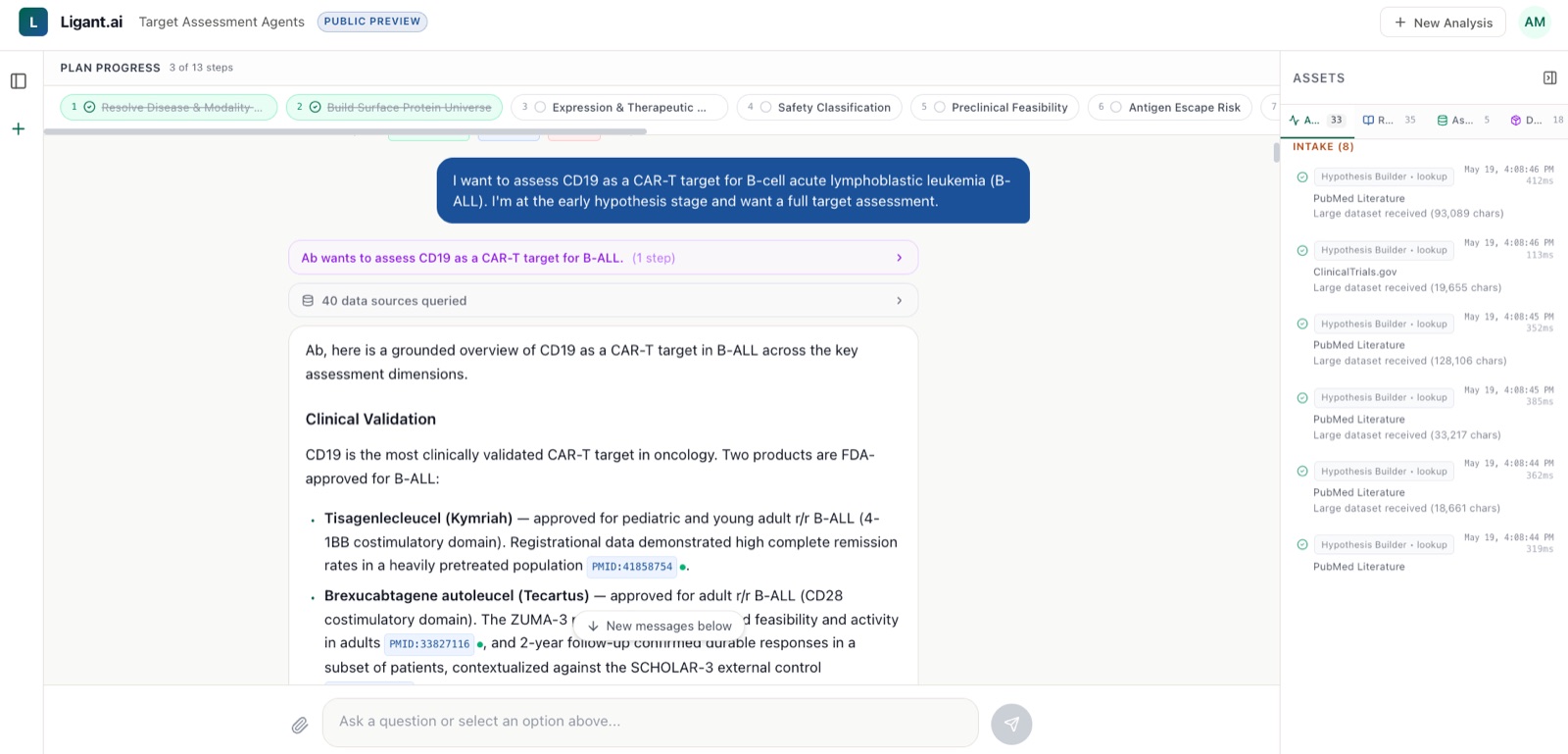Expand the 'Ab wants to assess CD19' step
This screenshot has width=1568, height=754.
tap(604, 258)
